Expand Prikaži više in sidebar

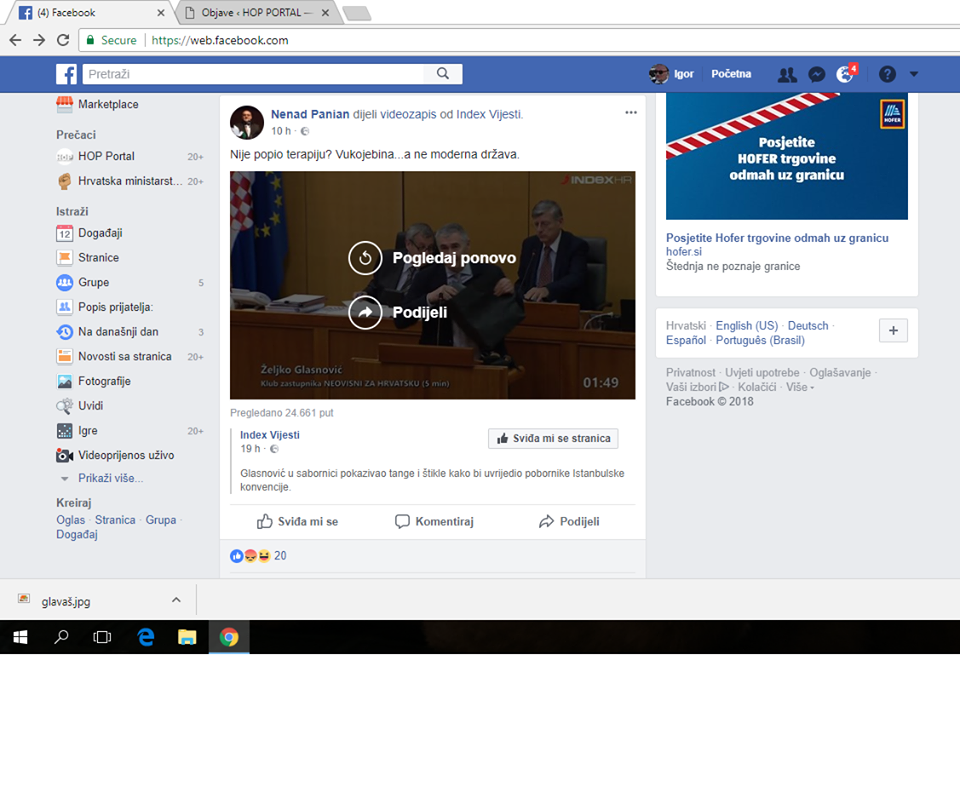(x=110, y=478)
